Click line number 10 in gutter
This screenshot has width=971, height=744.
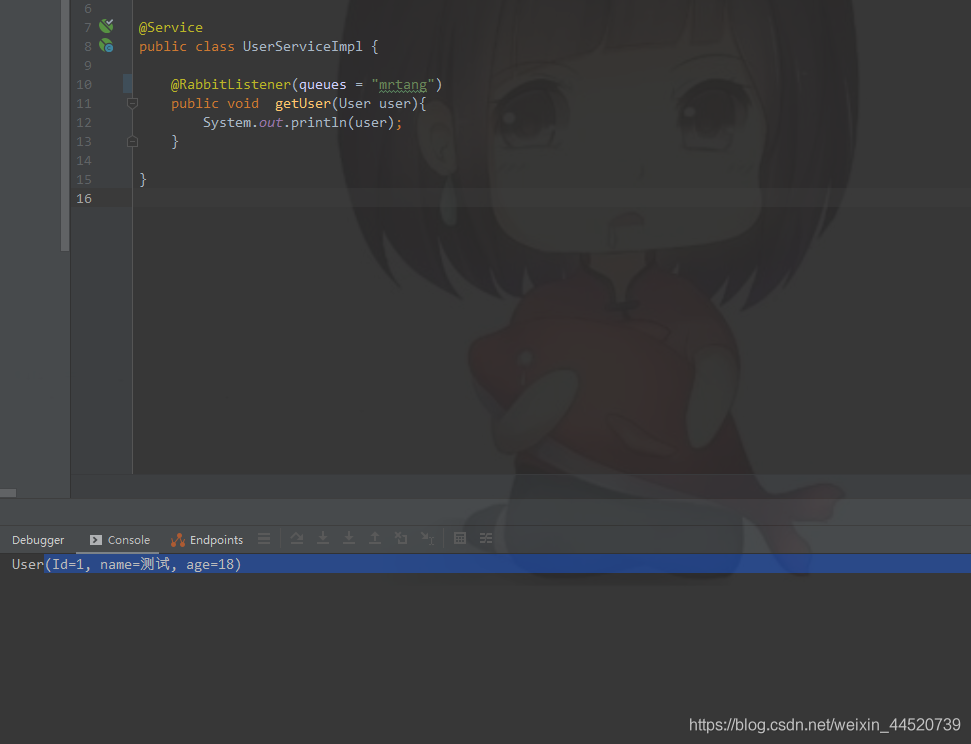coord(84,84)
